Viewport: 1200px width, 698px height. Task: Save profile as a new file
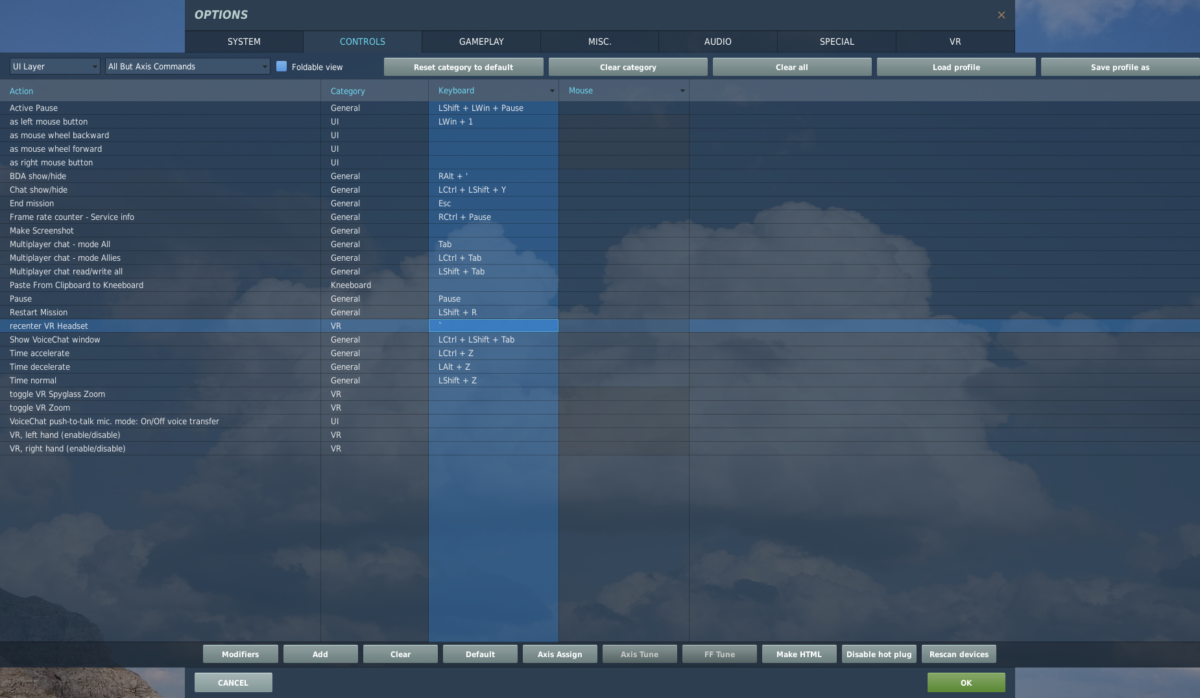[x=1119, y=66]
